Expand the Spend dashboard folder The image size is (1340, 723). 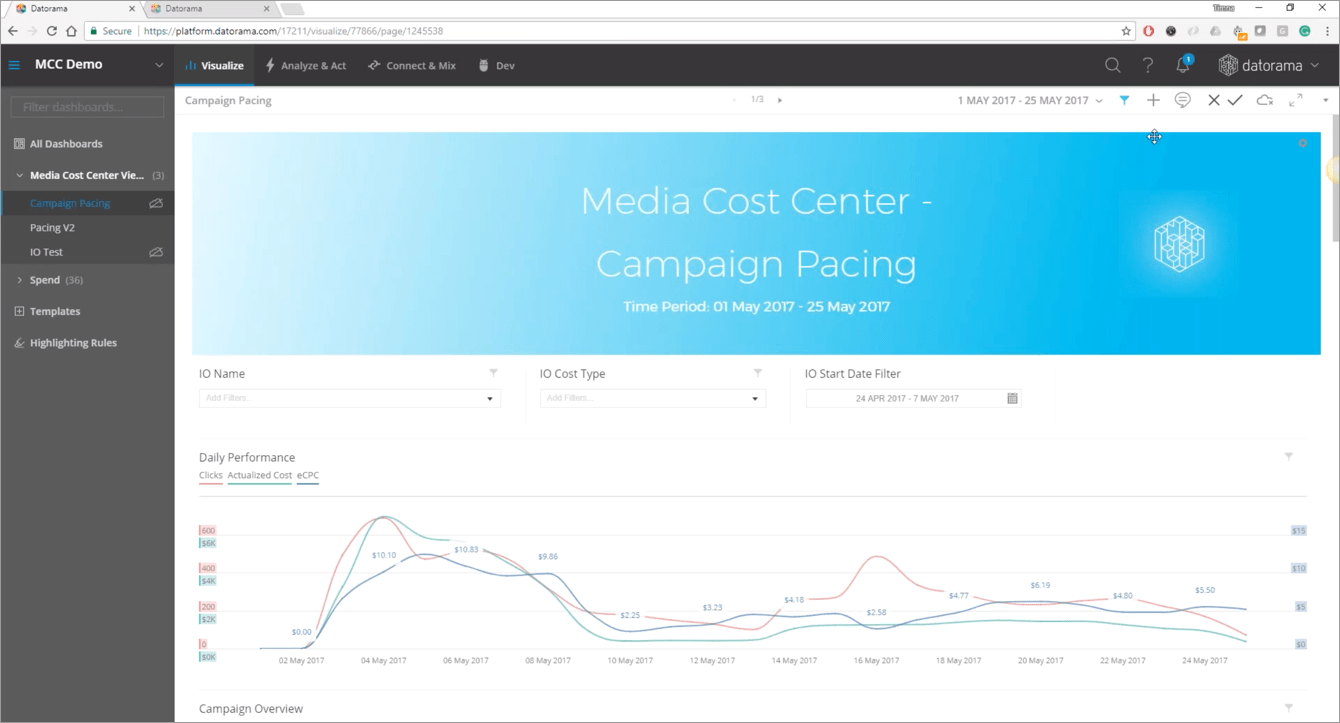(19, 280)
